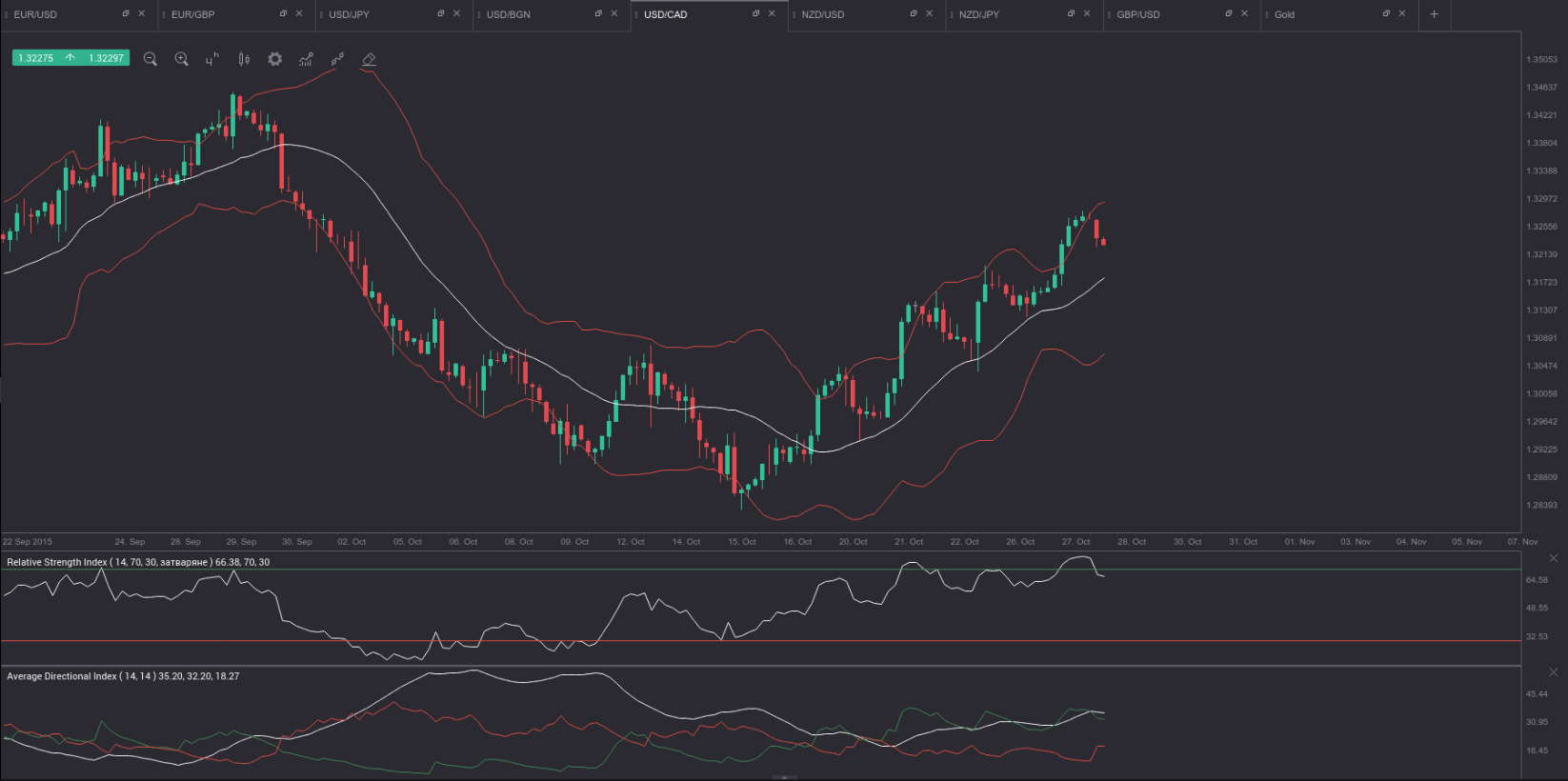Close the USD/JPY tab
1568x781 pixels.
click(x=456, y=13)
